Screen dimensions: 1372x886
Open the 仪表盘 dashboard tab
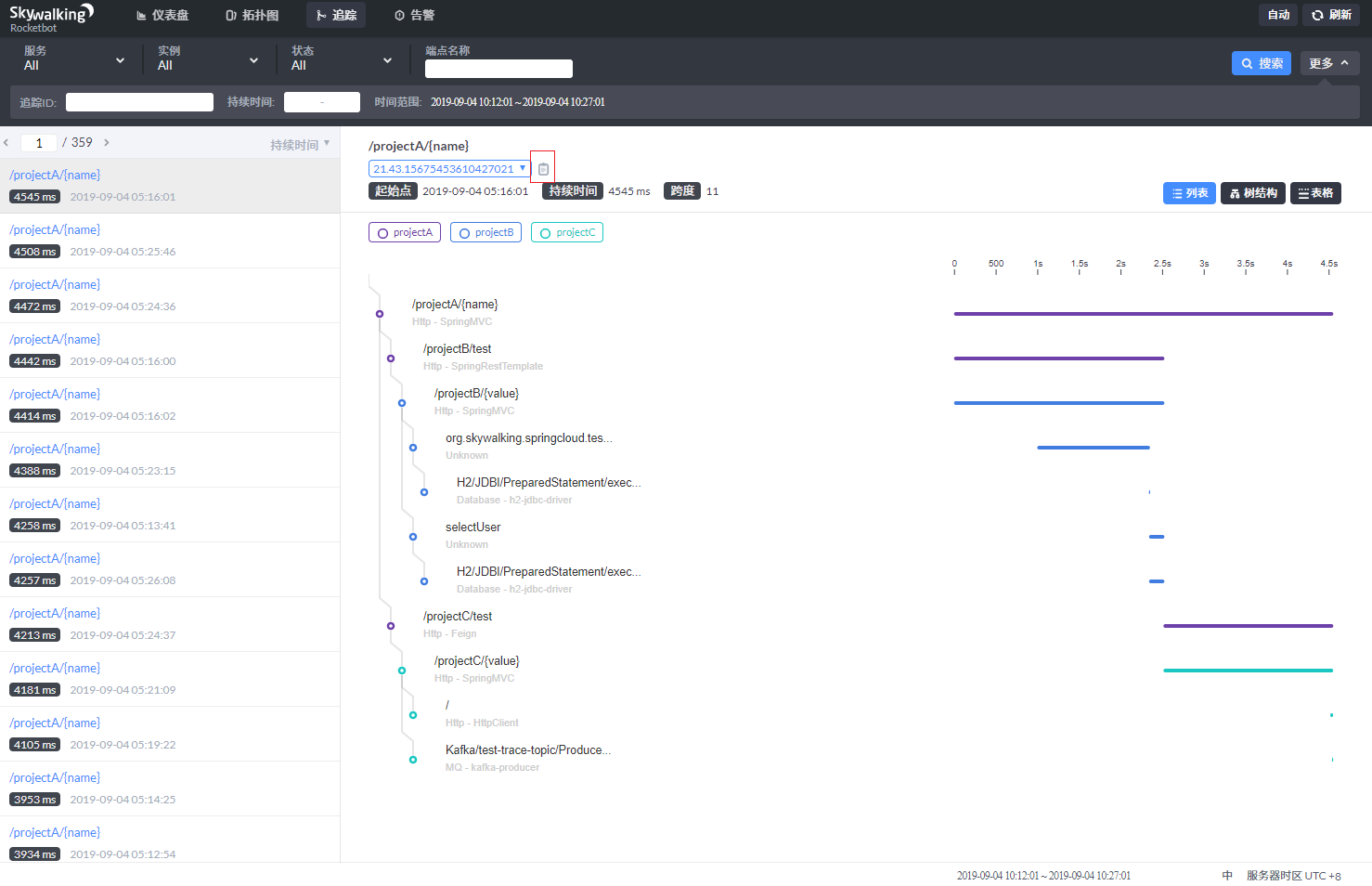tap(162, 15)
